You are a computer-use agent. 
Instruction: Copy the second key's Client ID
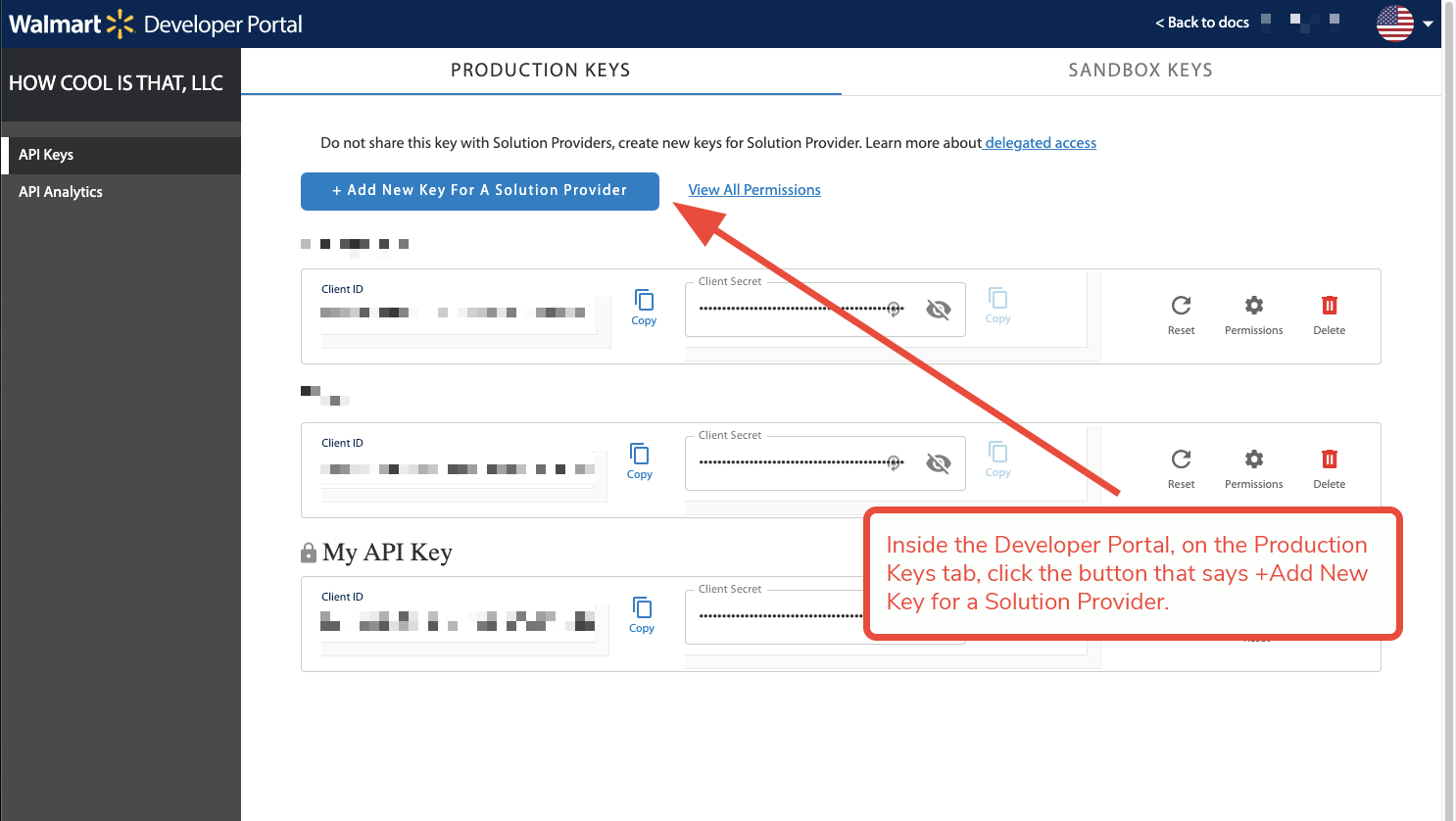click(639, 460)
